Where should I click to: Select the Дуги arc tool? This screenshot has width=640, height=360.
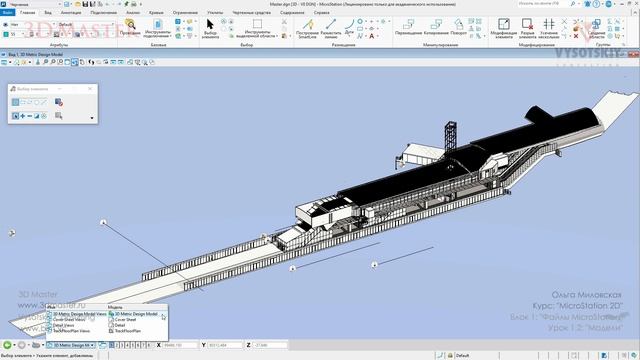[349, 26]
